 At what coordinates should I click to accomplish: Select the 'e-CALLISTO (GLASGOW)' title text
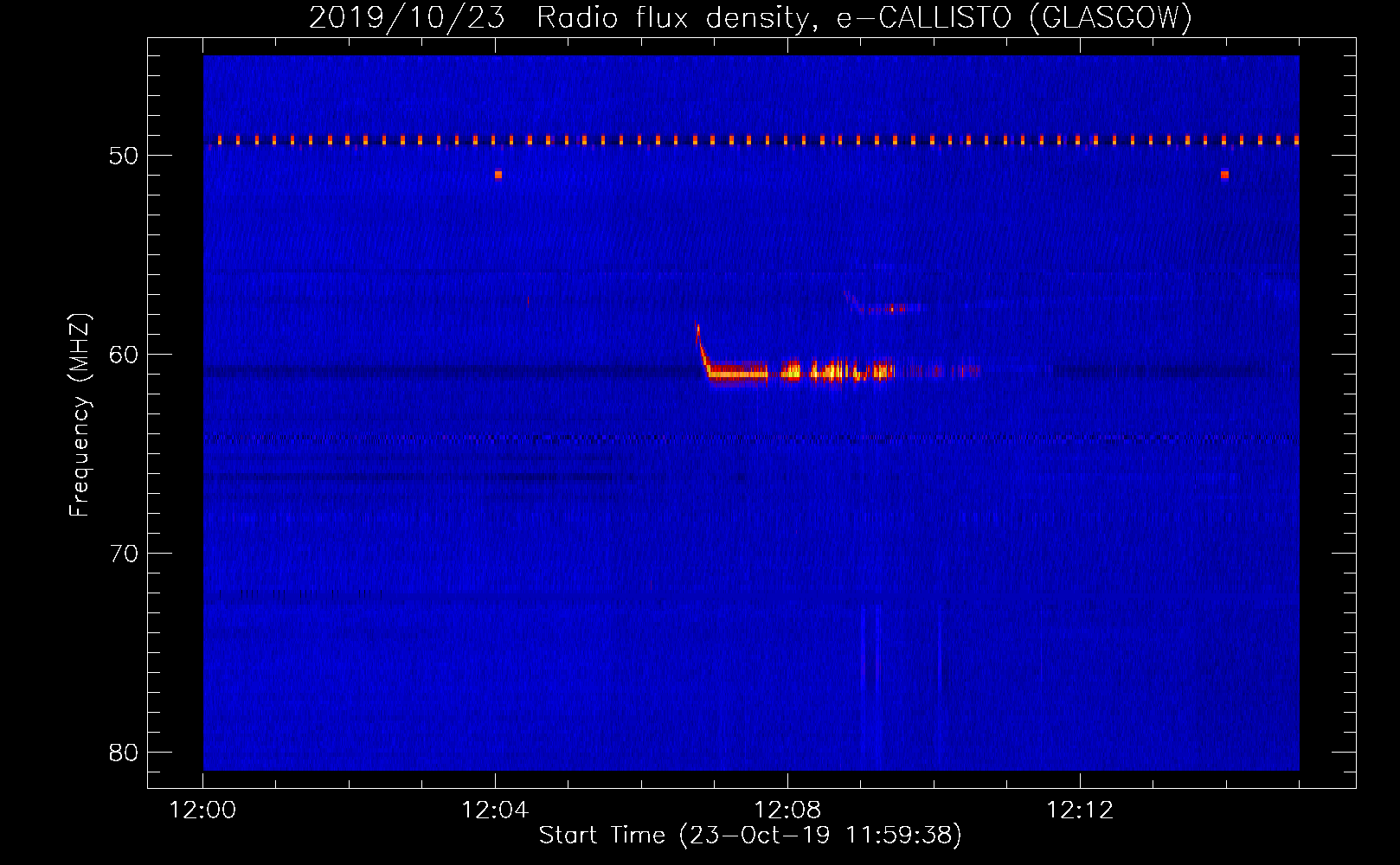[x=1014, y=17]
